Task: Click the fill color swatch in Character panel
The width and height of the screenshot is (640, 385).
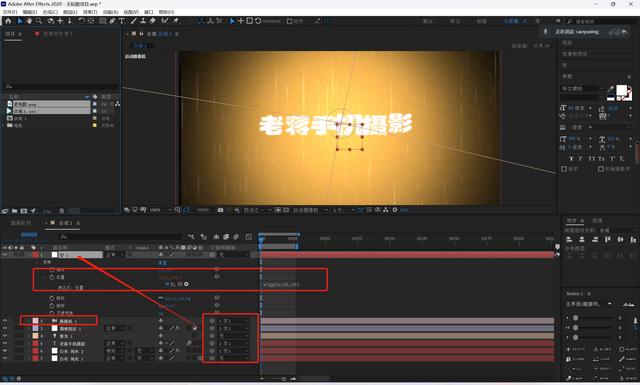Action: click(x=621, y=91)
